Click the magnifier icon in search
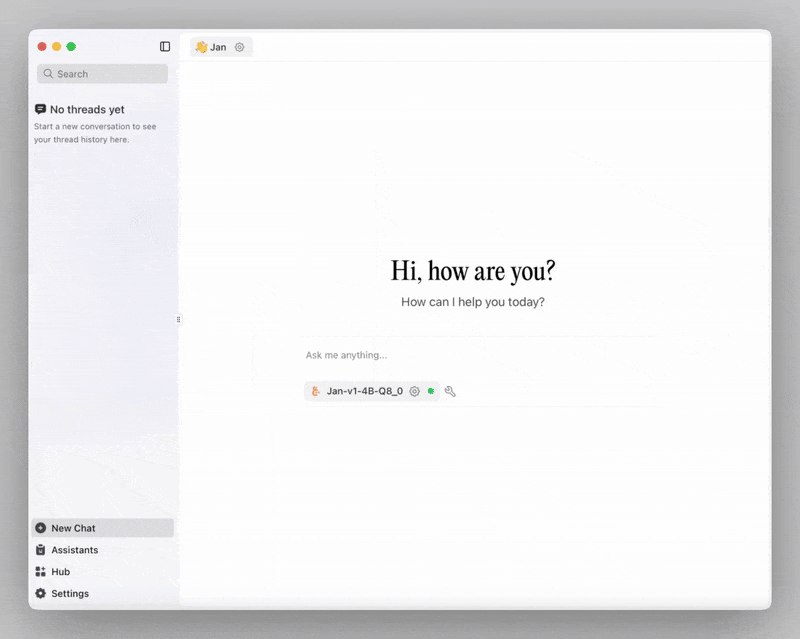Image resolution: width=800 pixels, height=639 pixels. coord(48,74)
